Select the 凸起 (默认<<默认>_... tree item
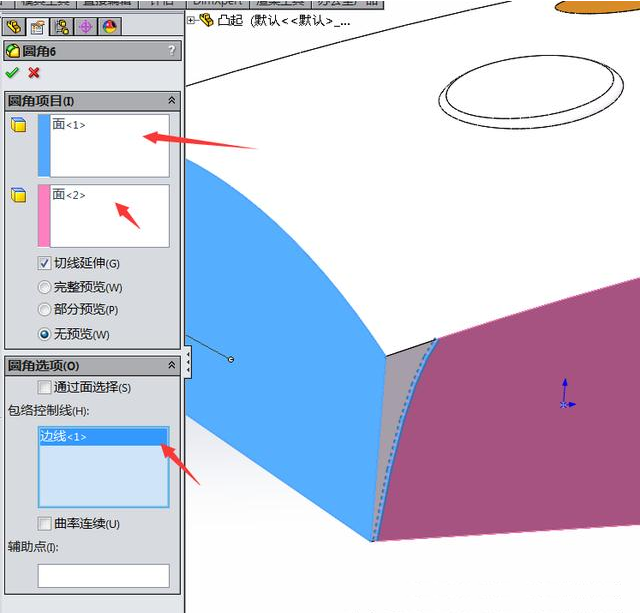 283,20
